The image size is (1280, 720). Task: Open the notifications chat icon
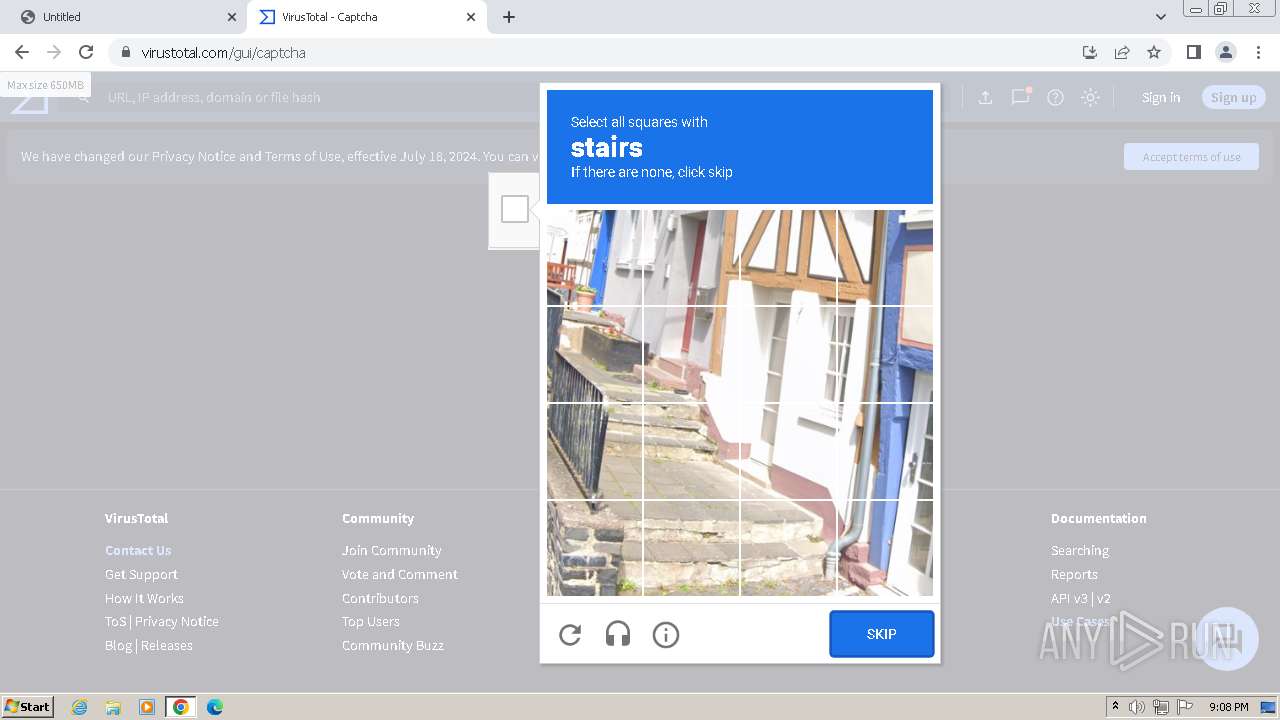click(1020, 97)
